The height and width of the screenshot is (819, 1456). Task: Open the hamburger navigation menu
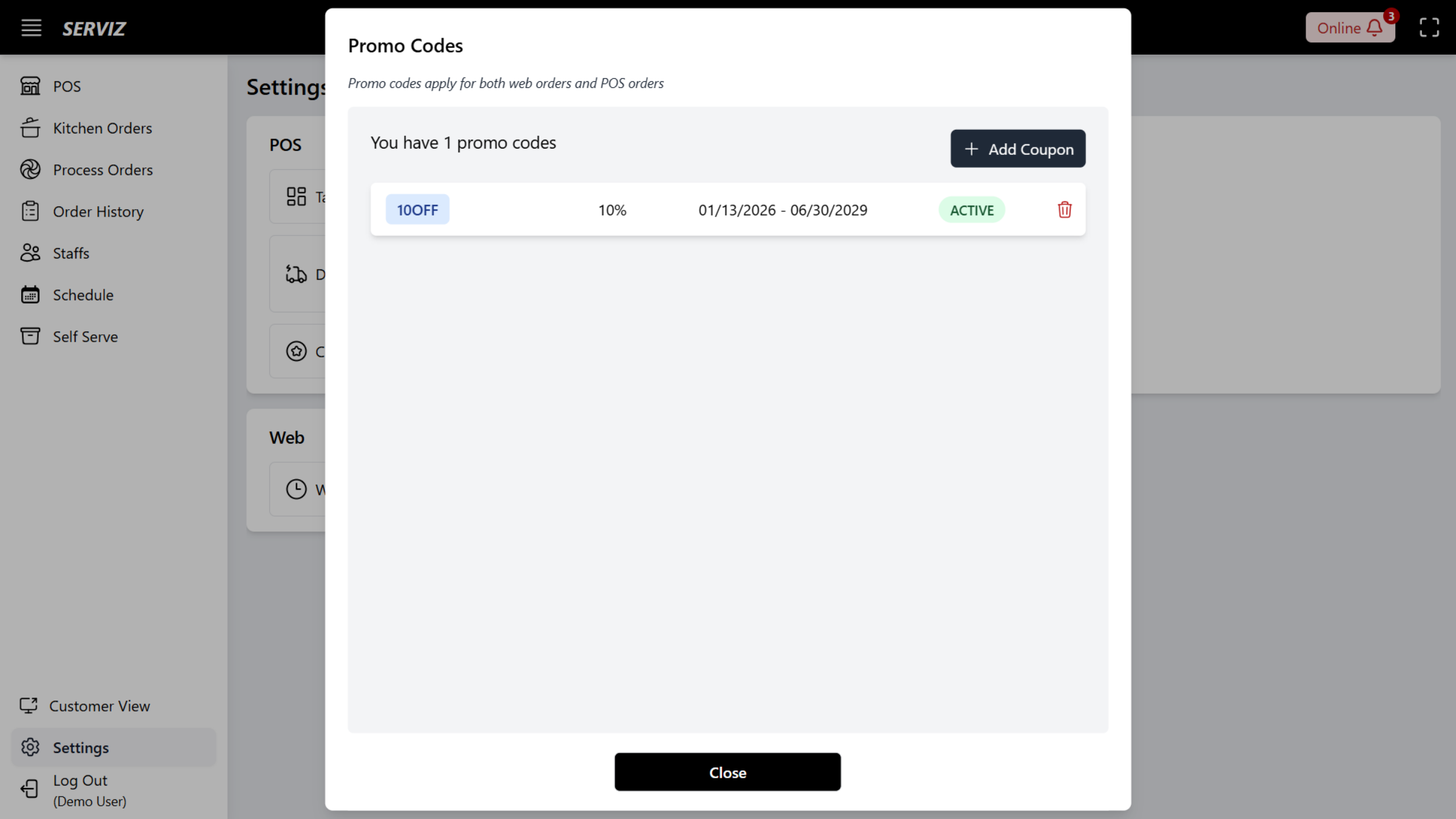point(31,27)
